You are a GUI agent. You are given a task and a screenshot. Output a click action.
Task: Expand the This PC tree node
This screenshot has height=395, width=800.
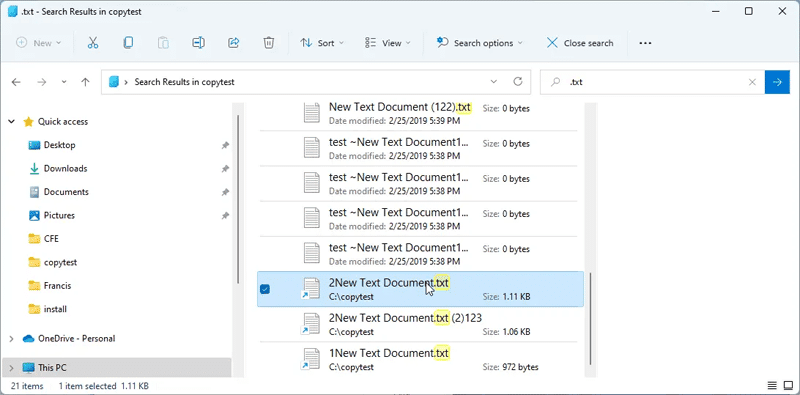coord(11,367)
